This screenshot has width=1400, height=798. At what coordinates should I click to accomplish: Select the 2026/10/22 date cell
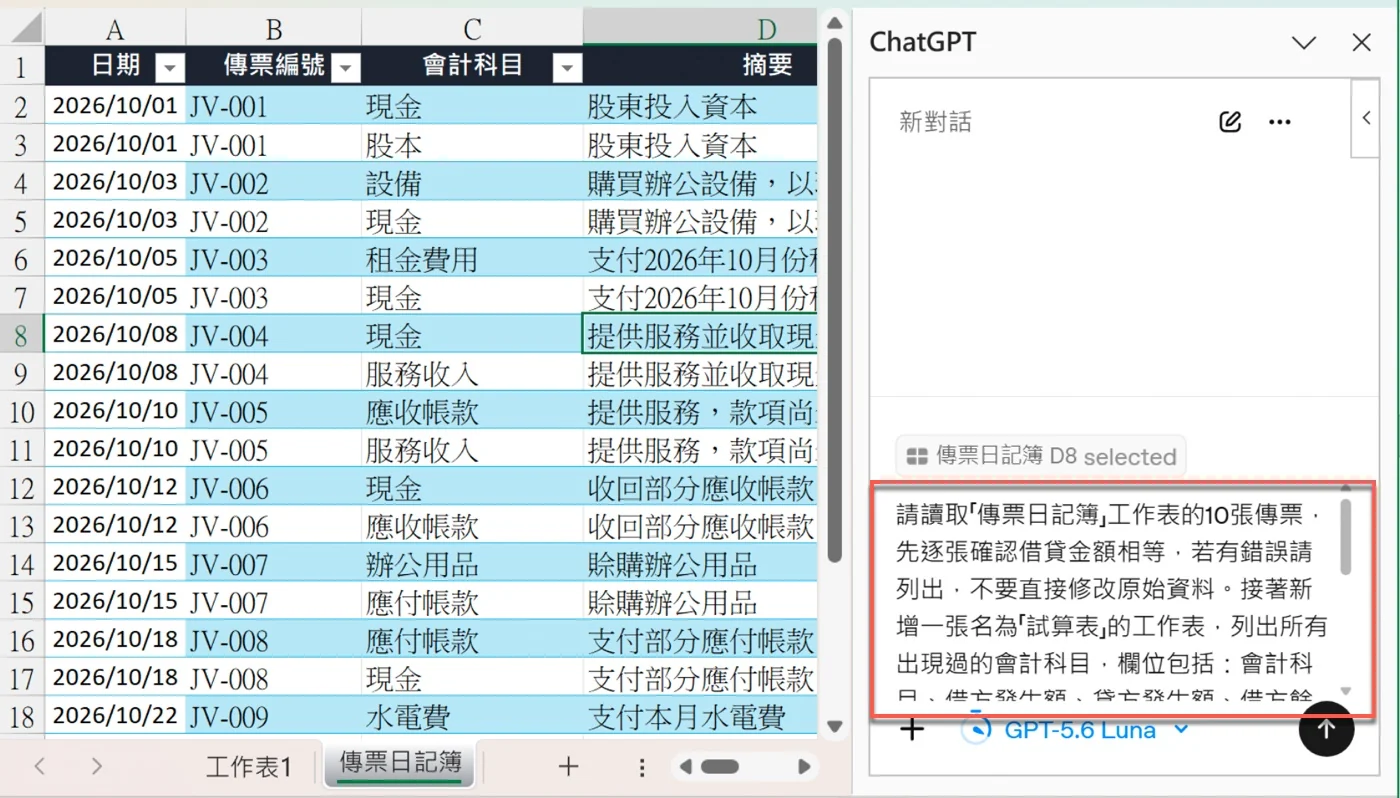(x=115, y=716)
